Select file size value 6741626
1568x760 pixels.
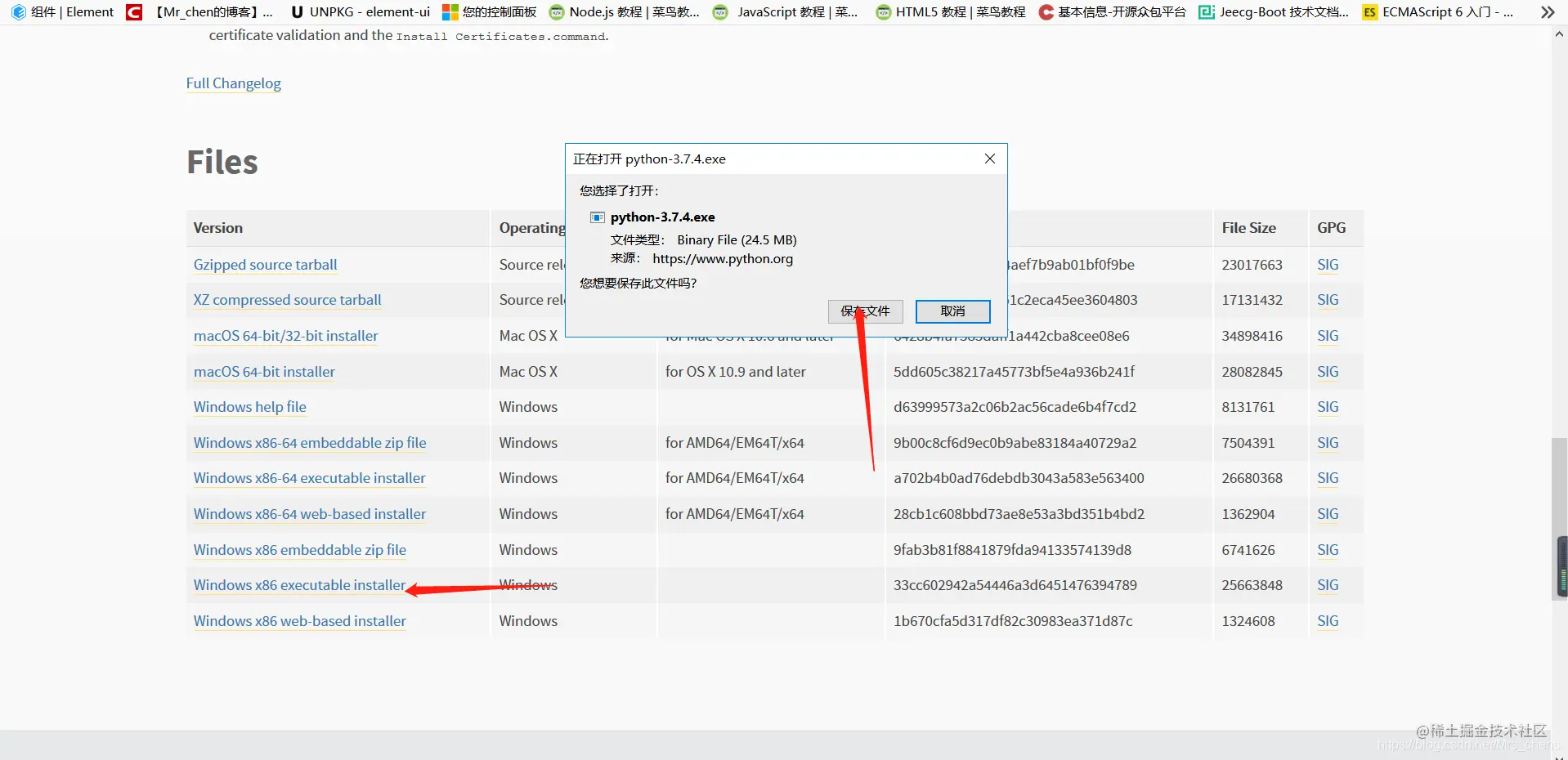point(1248,550)
